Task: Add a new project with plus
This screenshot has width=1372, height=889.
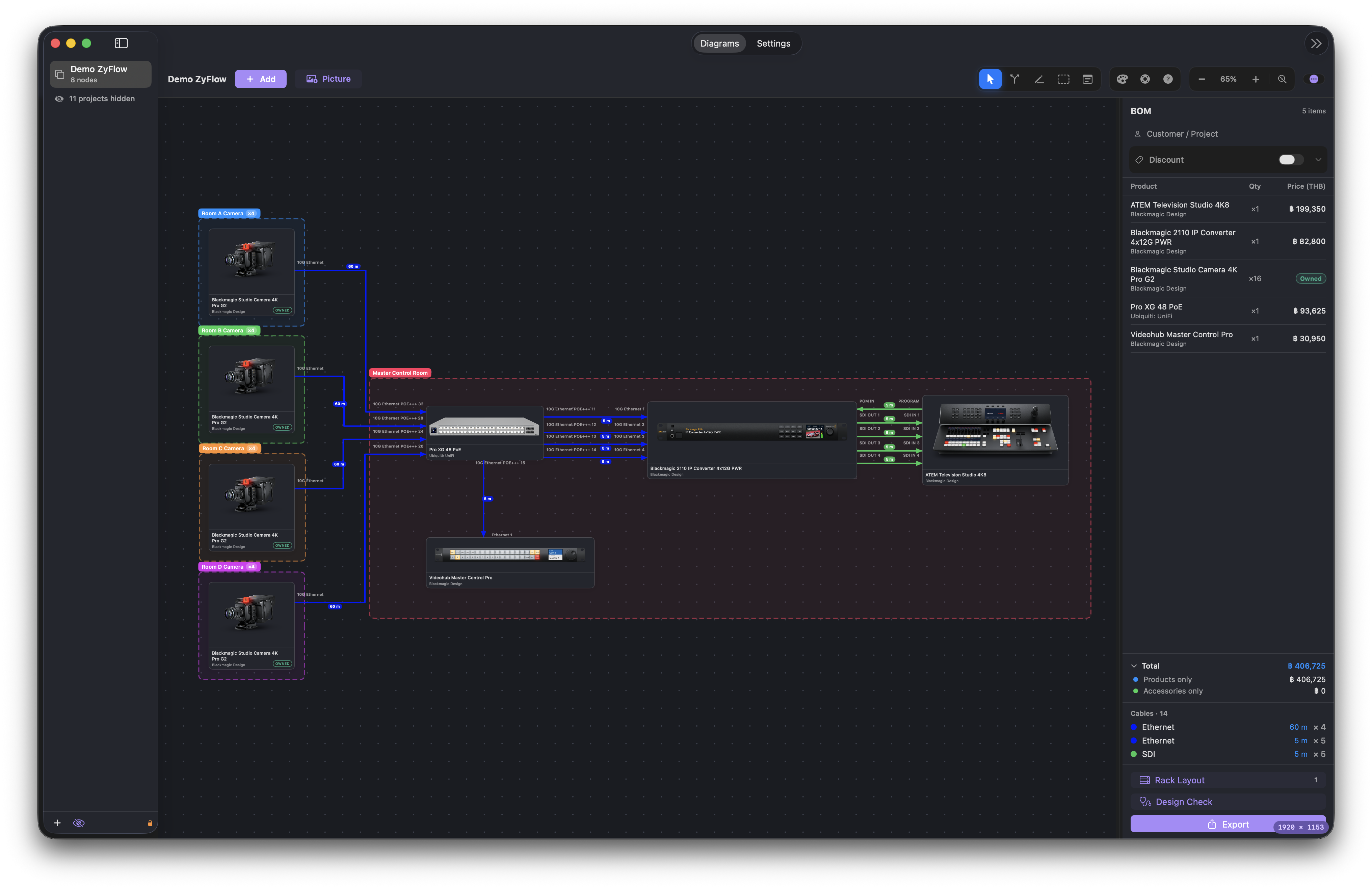Action: [57, 823]
